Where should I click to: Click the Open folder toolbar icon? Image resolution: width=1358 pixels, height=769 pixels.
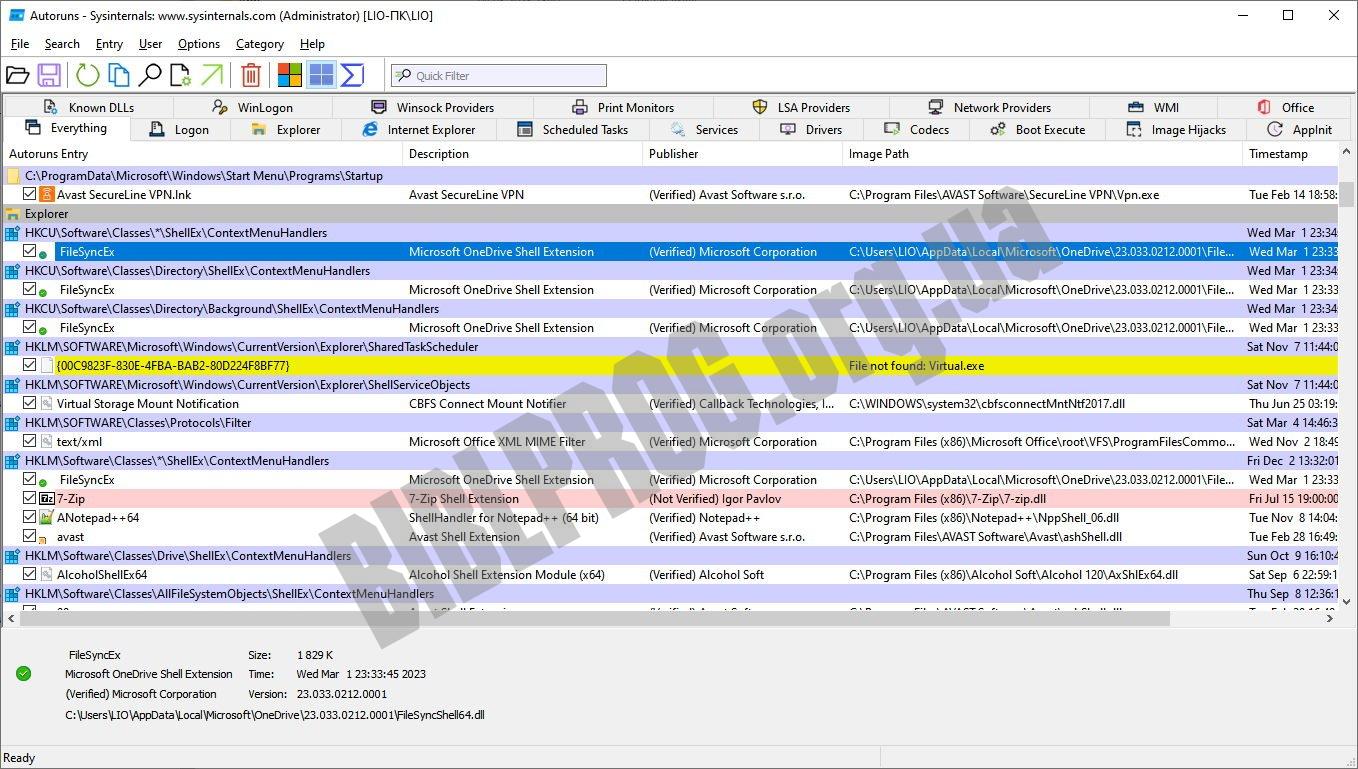[17, 75]
